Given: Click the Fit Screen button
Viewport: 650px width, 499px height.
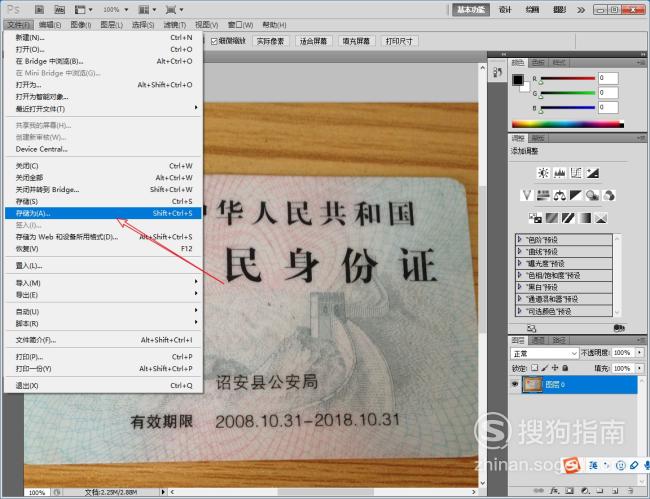Looking at the screenshot, I should click(313, 41).
